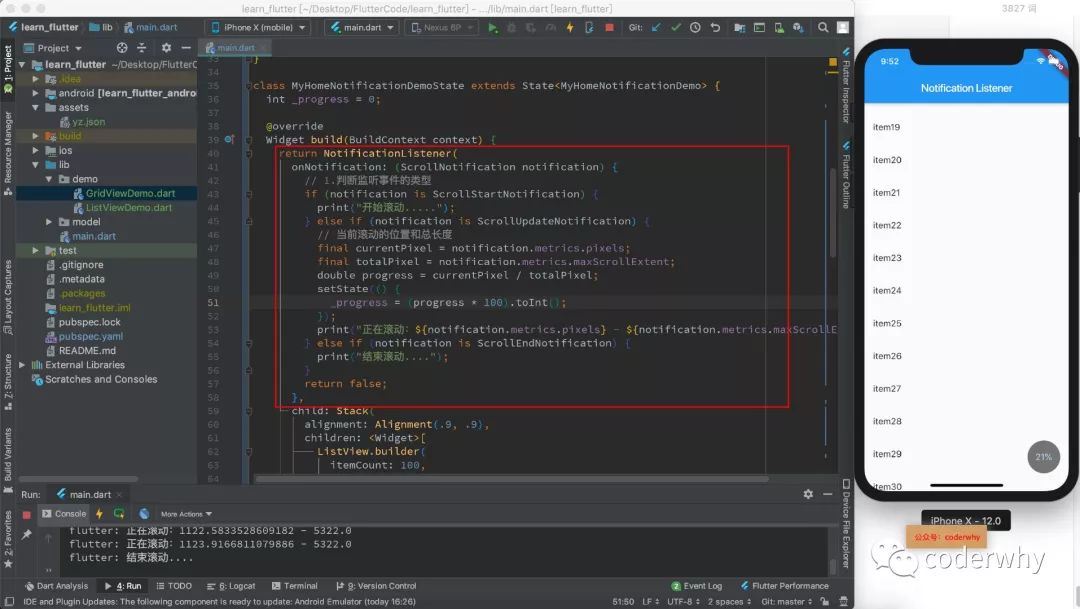
Task: Click the Git revert arrow icon
Action: (715, 28)
